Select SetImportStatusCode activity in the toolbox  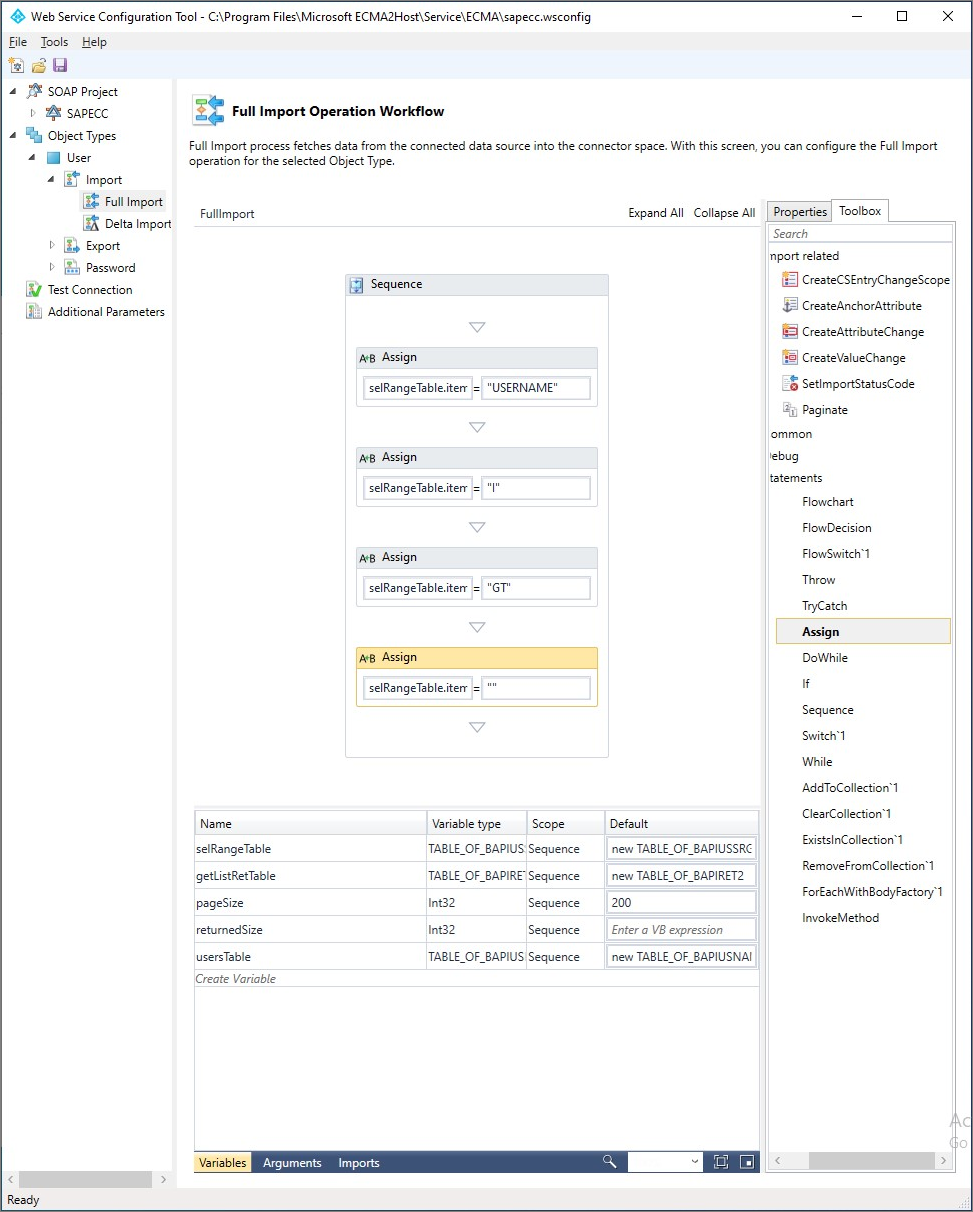pyautogui.click(x=857, y=384)
